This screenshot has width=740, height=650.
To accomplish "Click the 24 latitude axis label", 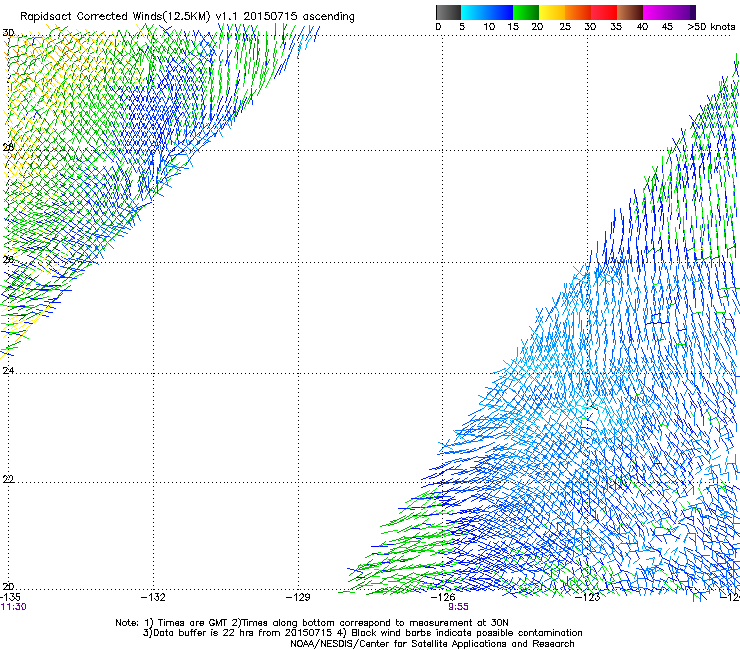I will (8, 371).
